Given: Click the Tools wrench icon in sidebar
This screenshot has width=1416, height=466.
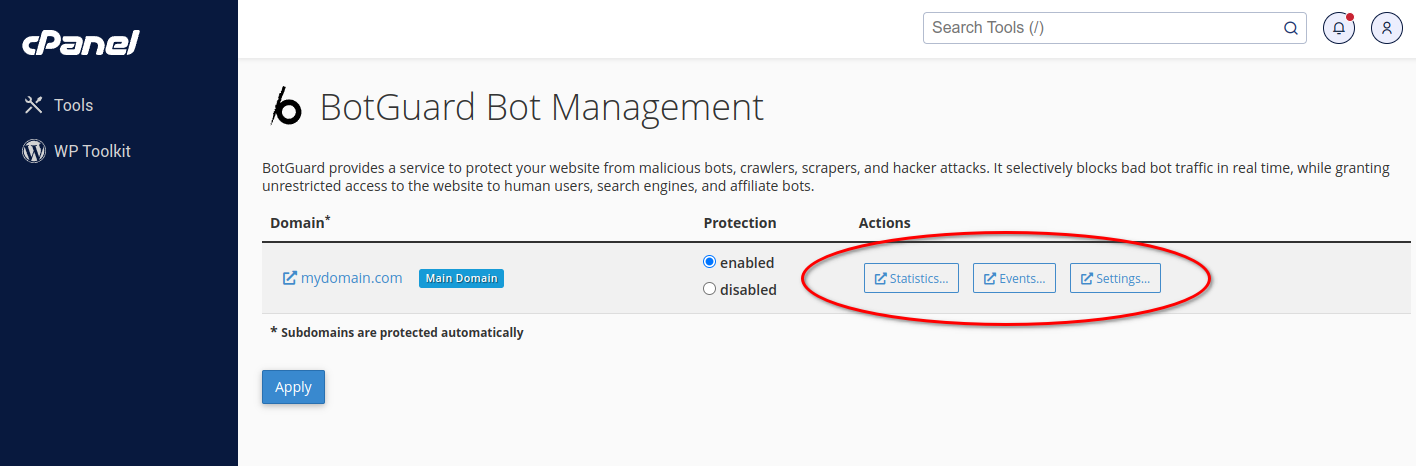Looking at the screenshot, I should 33,105.
